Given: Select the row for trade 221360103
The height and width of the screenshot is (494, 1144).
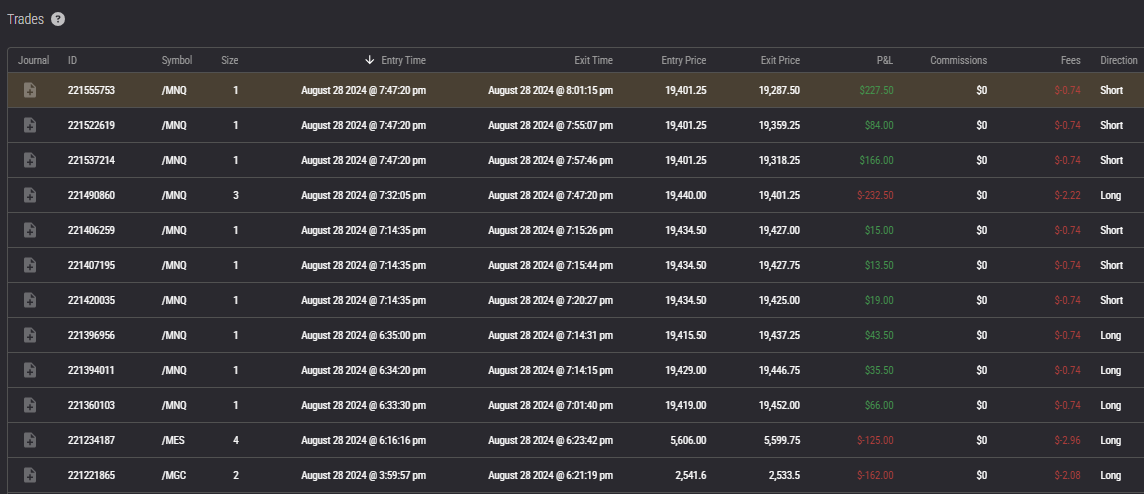Looking at the screenshot, I should 500,405.
